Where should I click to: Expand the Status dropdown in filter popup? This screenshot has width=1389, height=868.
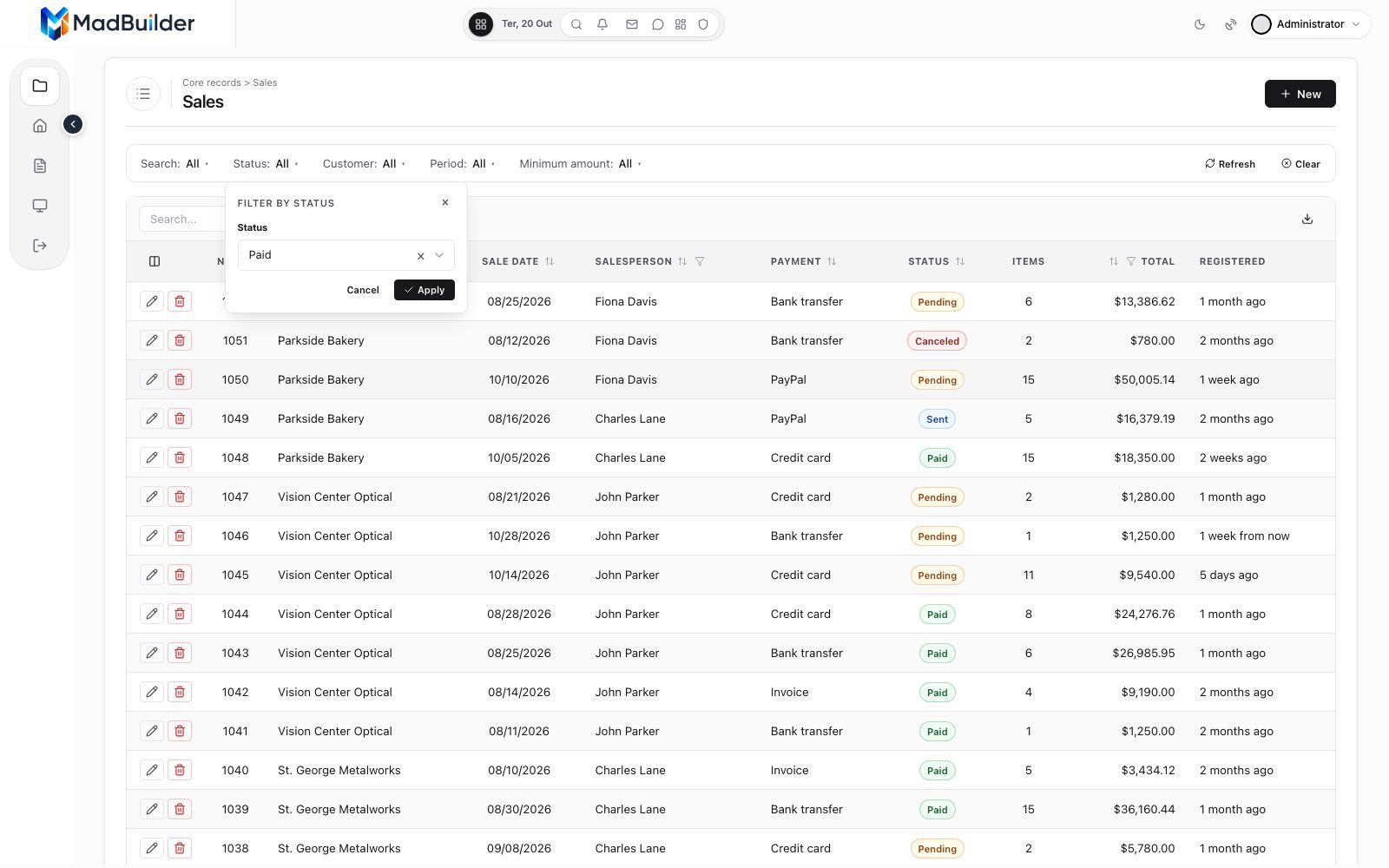click(439, 255)
